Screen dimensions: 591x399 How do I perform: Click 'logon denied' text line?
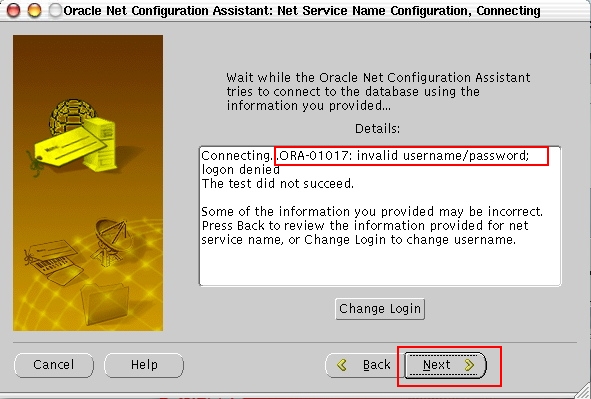tap(240, 170)
